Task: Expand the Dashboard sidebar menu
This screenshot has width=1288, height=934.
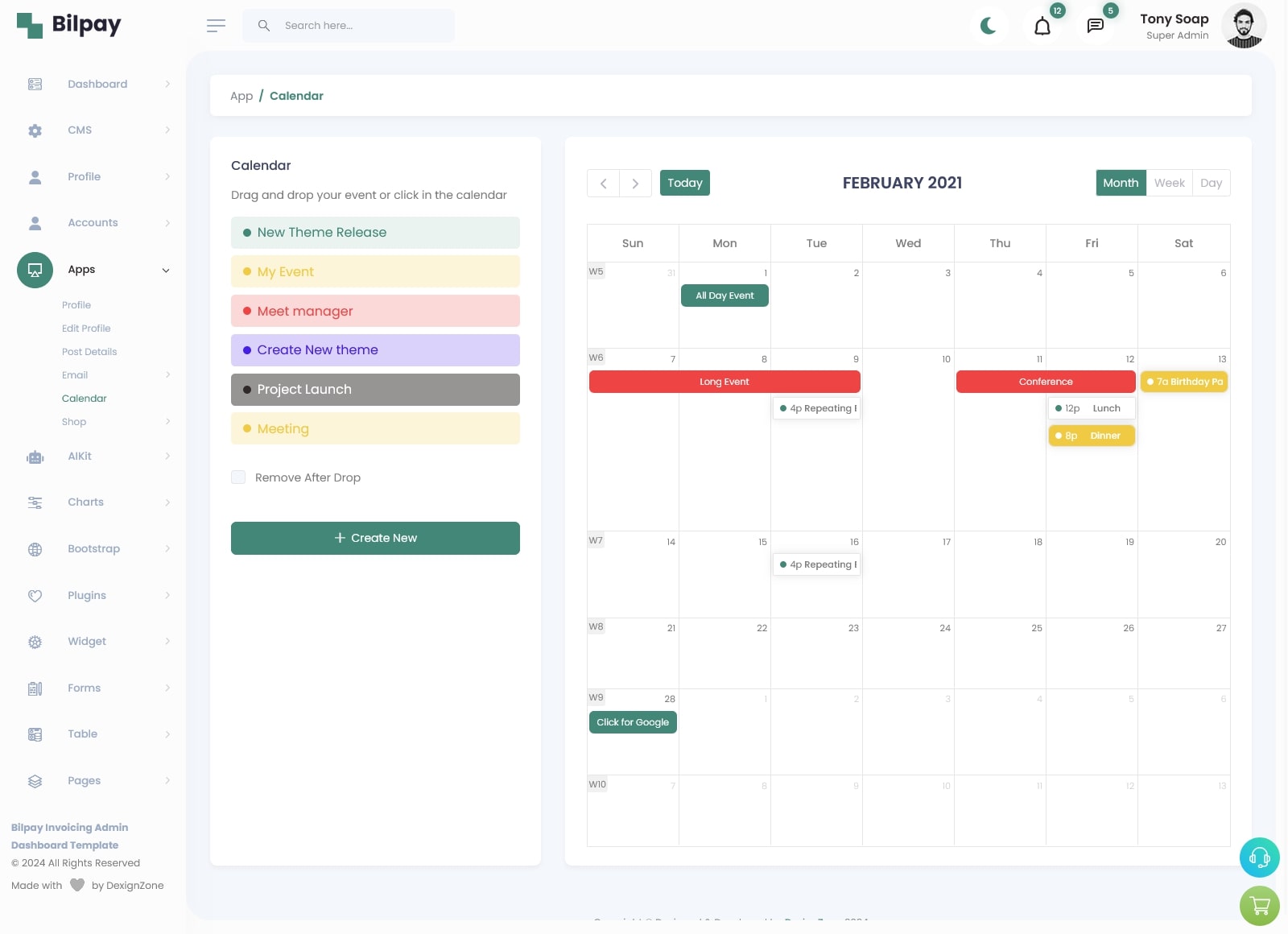Action: (167, 85)
